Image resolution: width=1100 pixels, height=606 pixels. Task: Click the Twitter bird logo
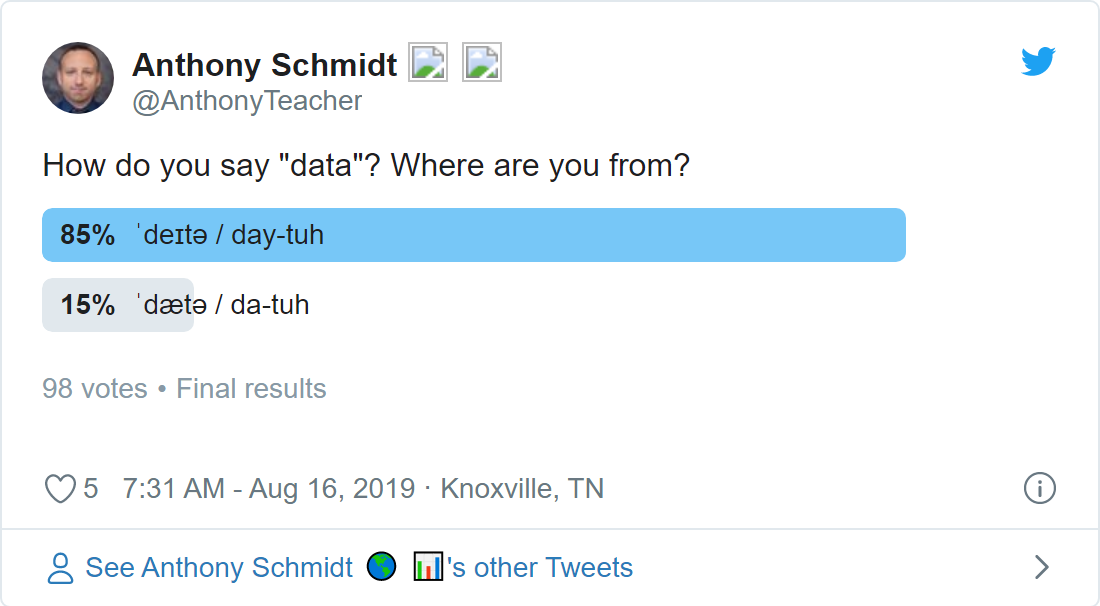click(x=1038, y=61)
